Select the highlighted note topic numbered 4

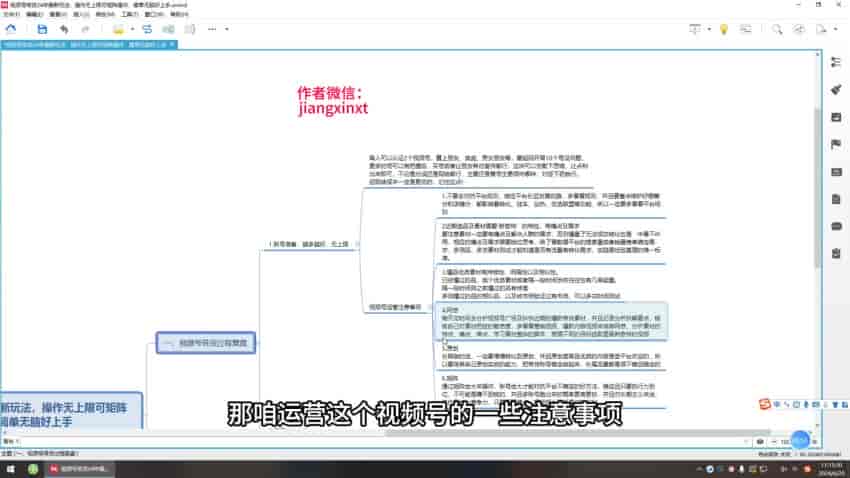(551, 322)
